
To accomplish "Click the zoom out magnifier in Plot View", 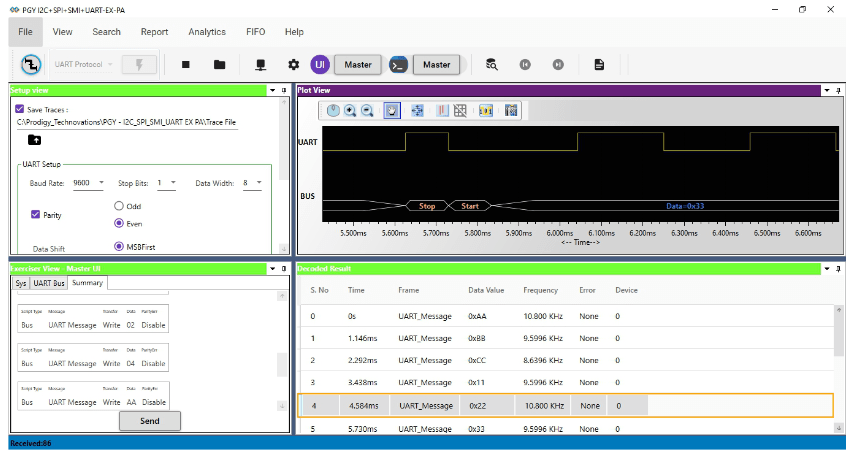I will click(x=368, y=110).
